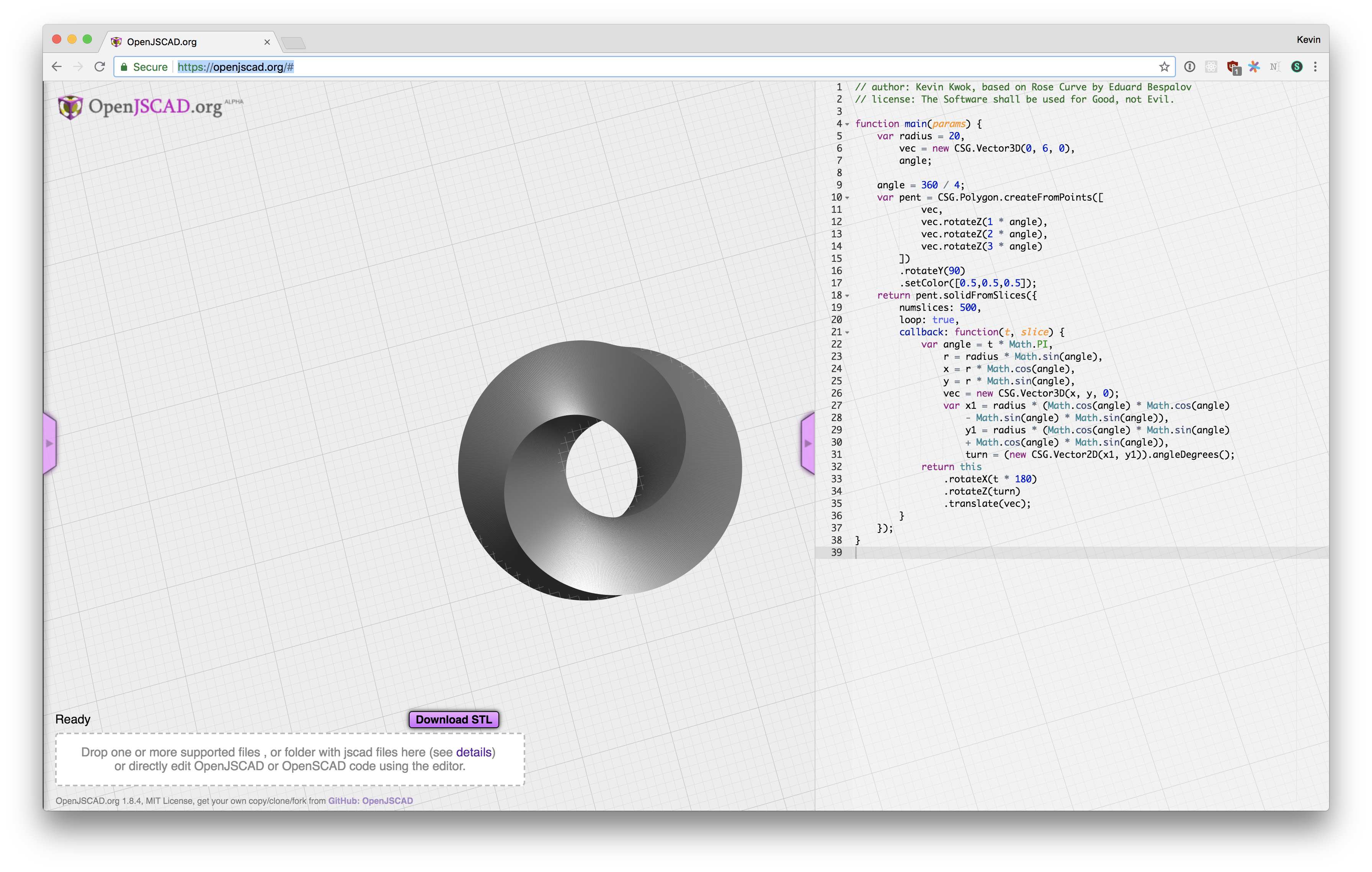The height and width of the screenshot is (872, 1372).
Task: Click the gray N bracket extension icon
Action: point(1275,67)
